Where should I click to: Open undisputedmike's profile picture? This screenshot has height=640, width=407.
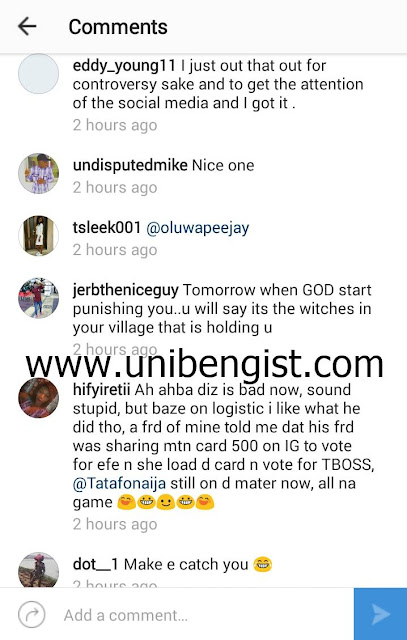(38, 173)
